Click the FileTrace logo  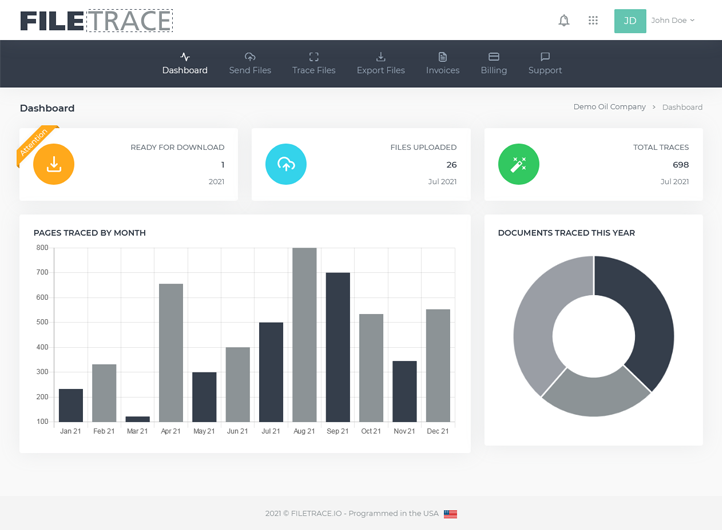tap(96, 21)
